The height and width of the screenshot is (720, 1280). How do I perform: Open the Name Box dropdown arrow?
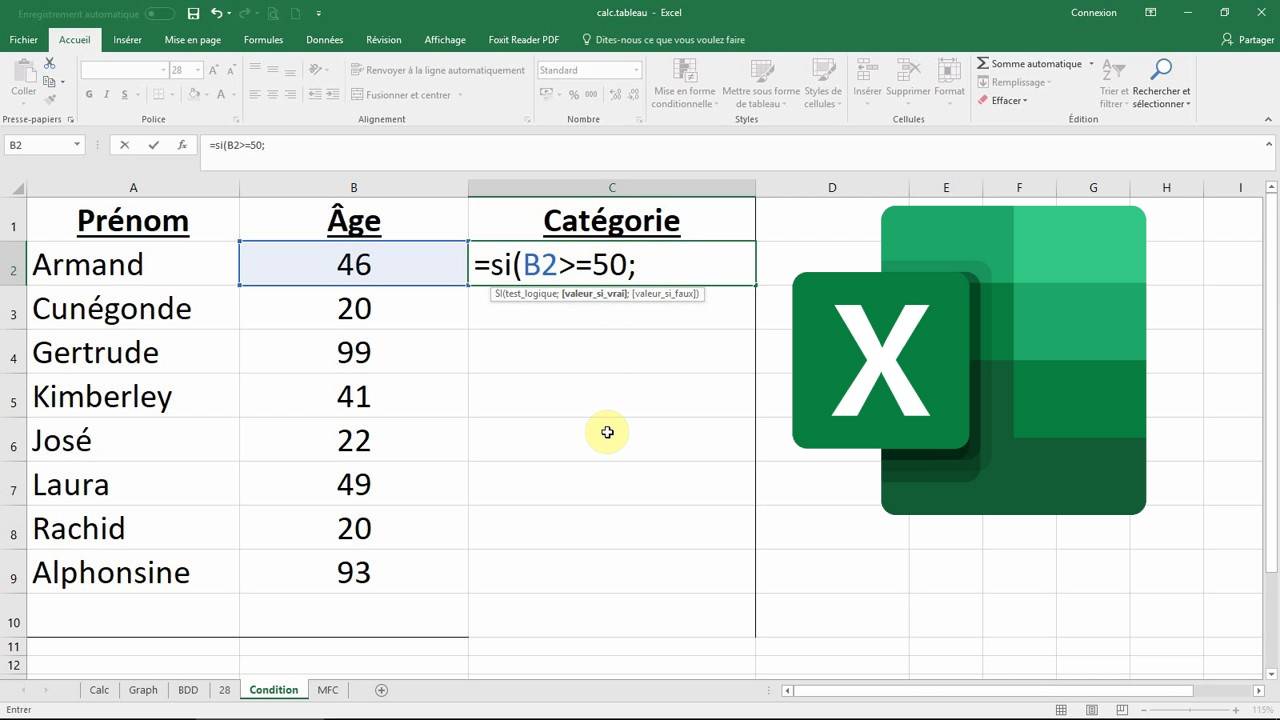[x=76, y=145]
